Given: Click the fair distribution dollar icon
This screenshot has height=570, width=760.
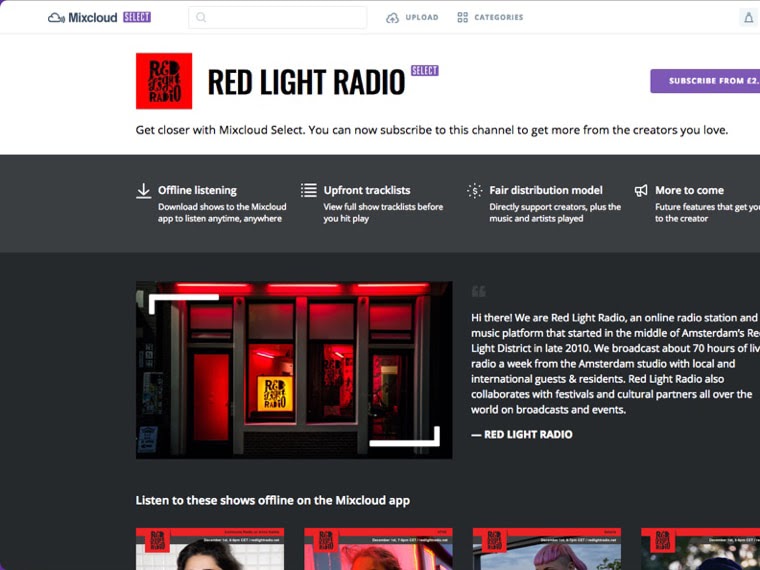Looking at the screenshot, I should [475, 190].
